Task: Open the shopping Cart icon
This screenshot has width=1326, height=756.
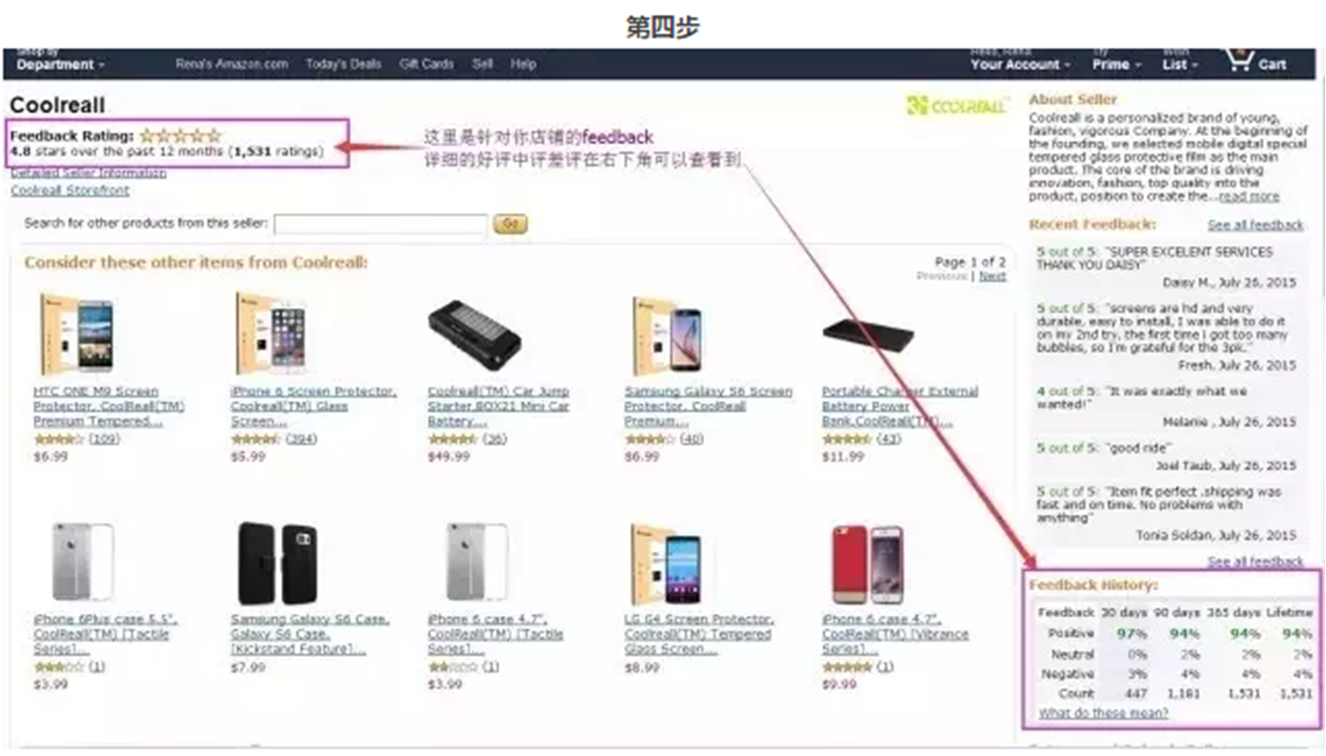Action: (1256, 61)
